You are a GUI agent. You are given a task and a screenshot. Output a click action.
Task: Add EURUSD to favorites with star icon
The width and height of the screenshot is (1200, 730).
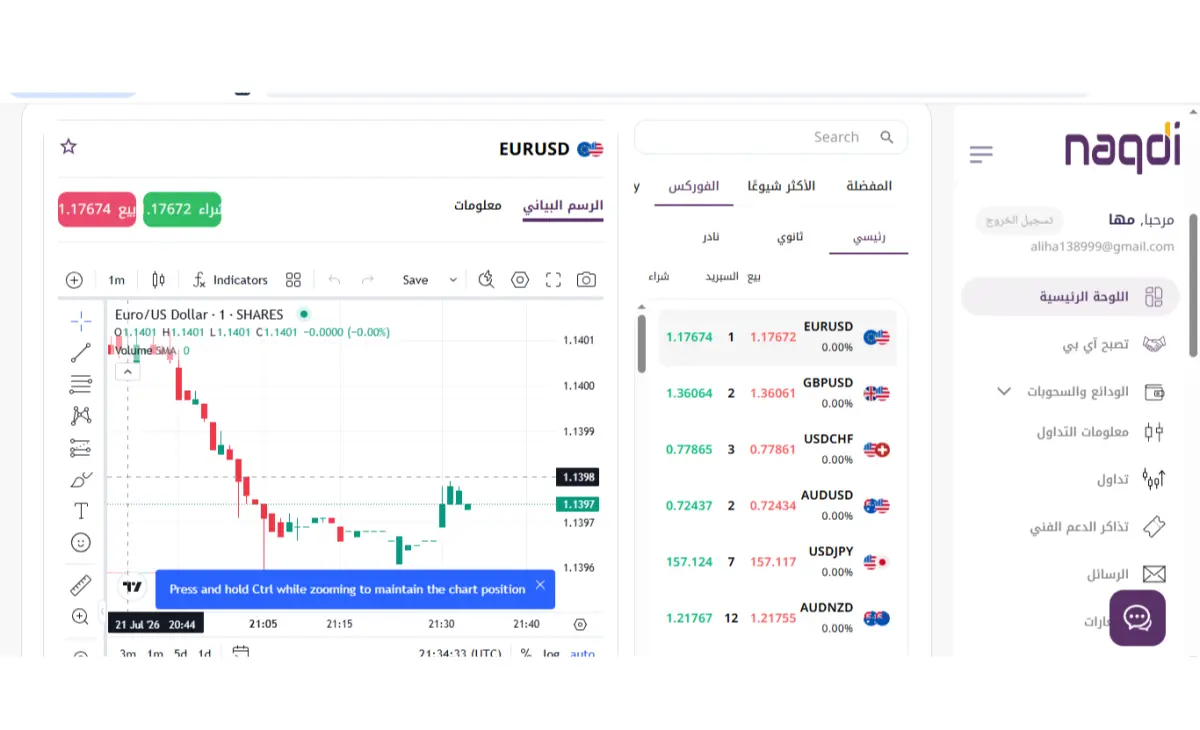[x=69, y=147]
